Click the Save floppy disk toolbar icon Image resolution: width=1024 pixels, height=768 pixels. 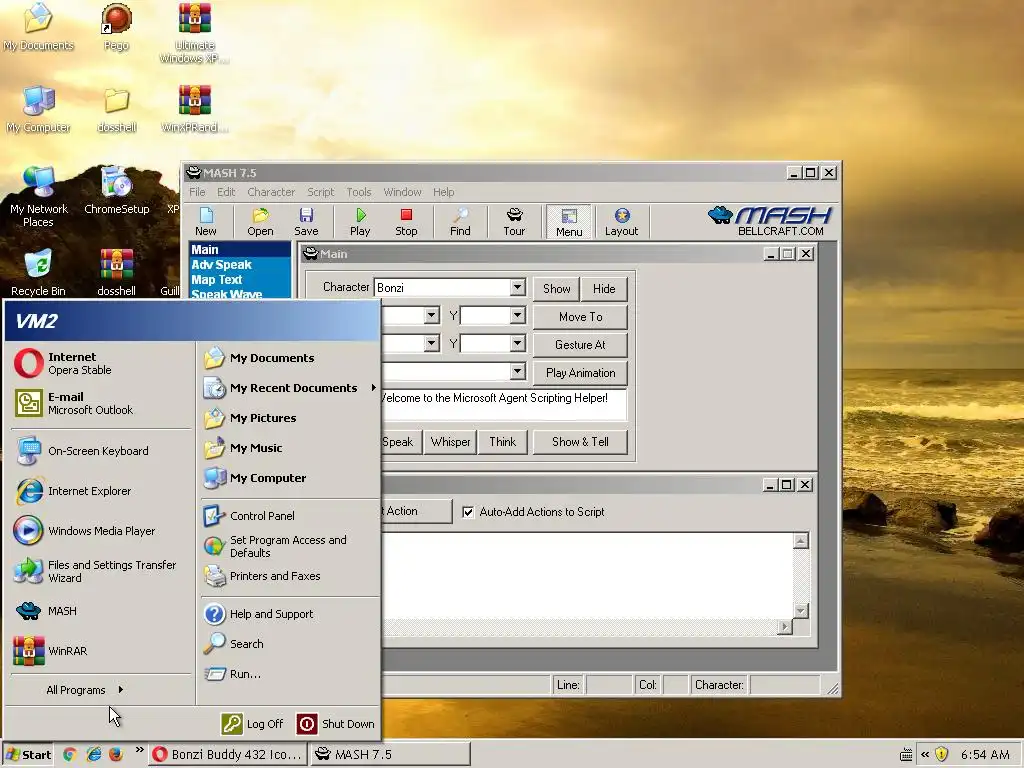click(306, 222)
